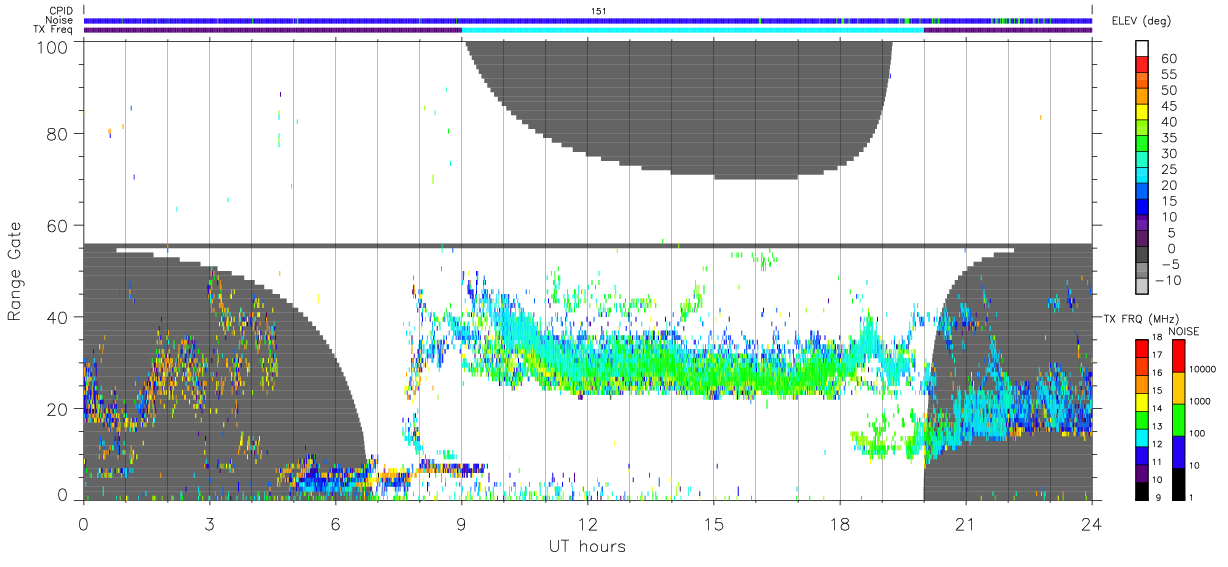Click the 25 value on the ELEV scale
Screen dimensions: 1228x567
pos(1169,170)
